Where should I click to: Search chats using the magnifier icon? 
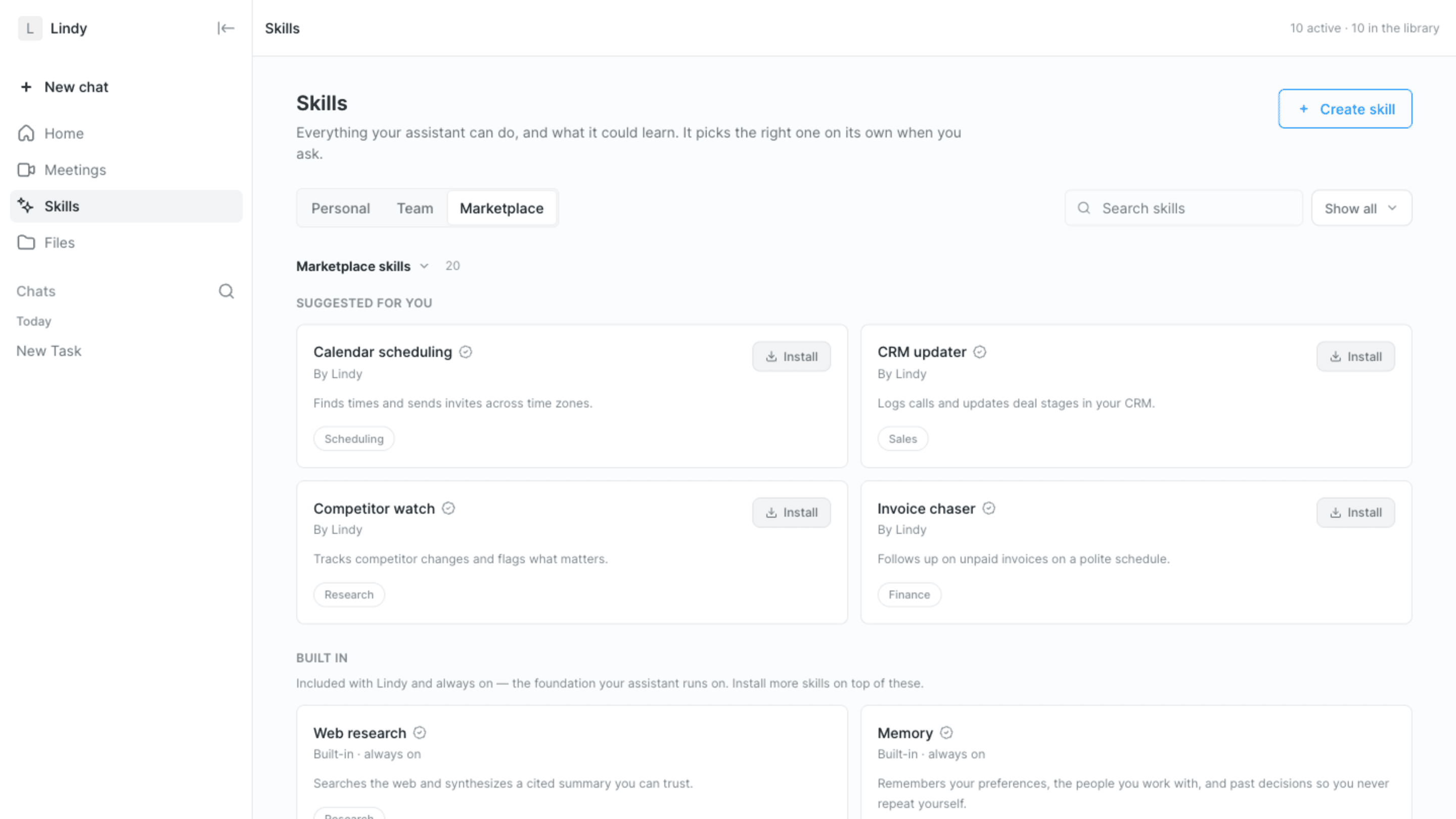[x=226, y=291]
